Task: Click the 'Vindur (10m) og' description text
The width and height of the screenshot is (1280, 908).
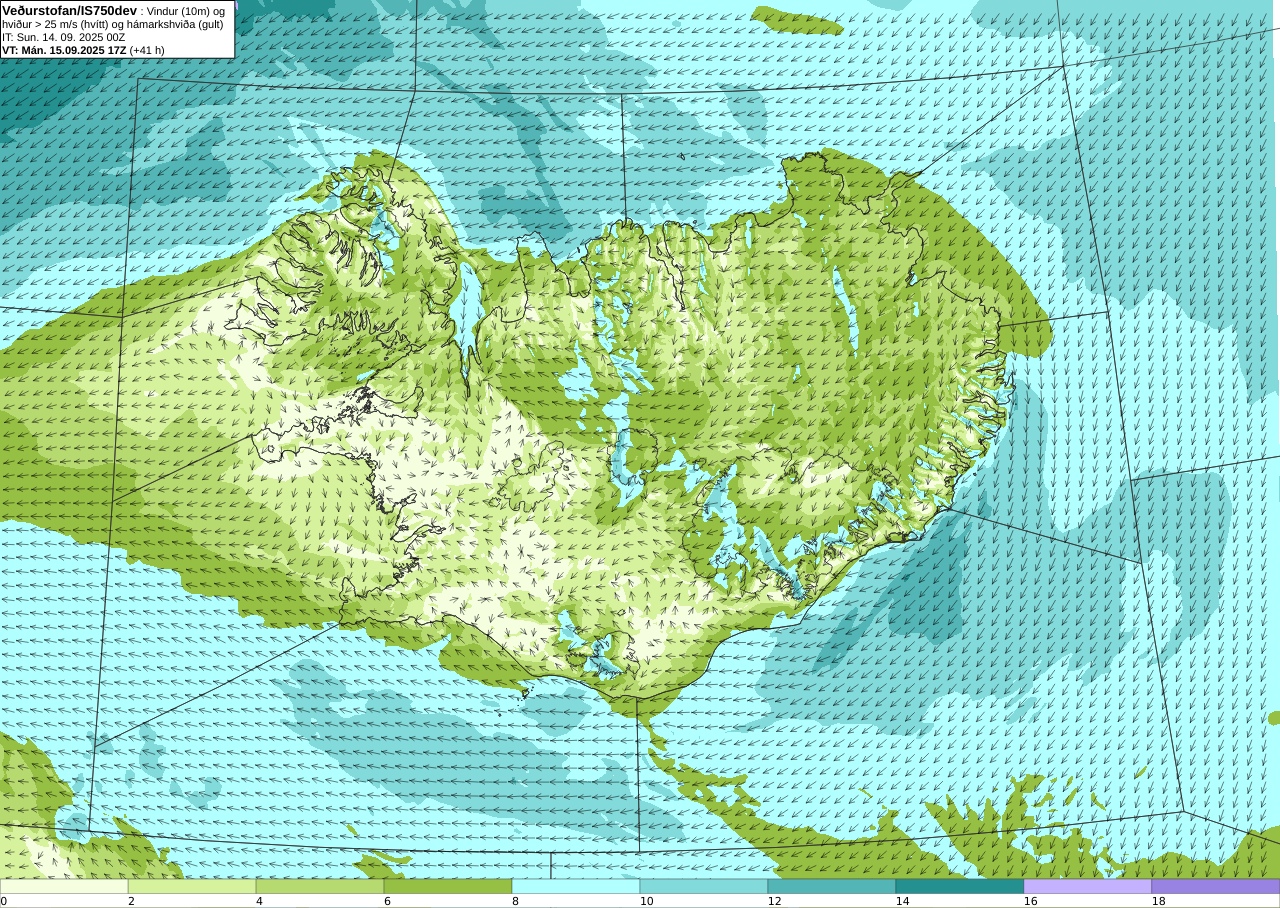Action: [187, 11]
